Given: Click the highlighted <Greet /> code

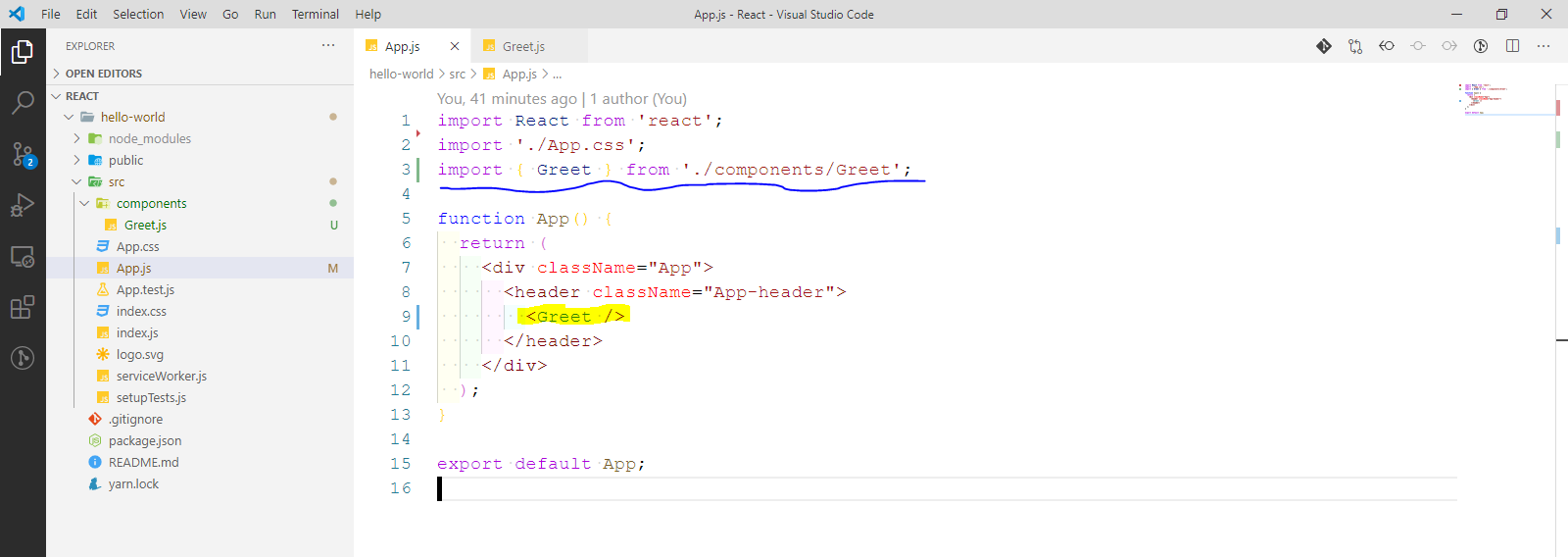Looking at the screenshot, I should pos(574,316).
